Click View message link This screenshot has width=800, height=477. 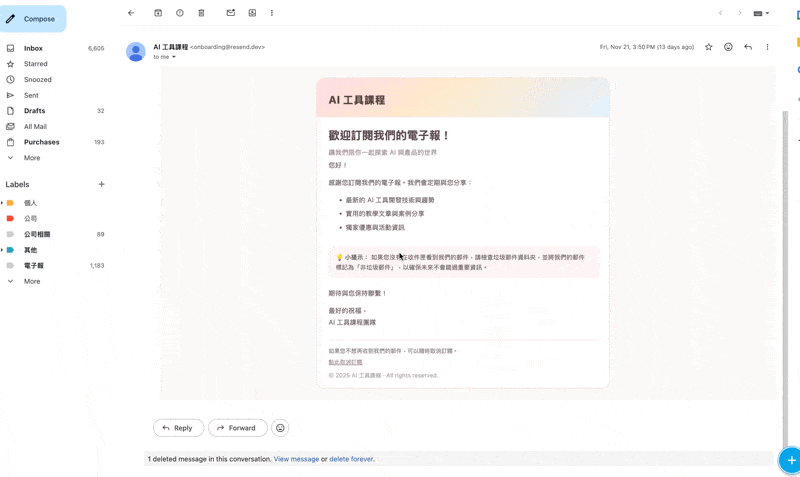pos(296,459)
